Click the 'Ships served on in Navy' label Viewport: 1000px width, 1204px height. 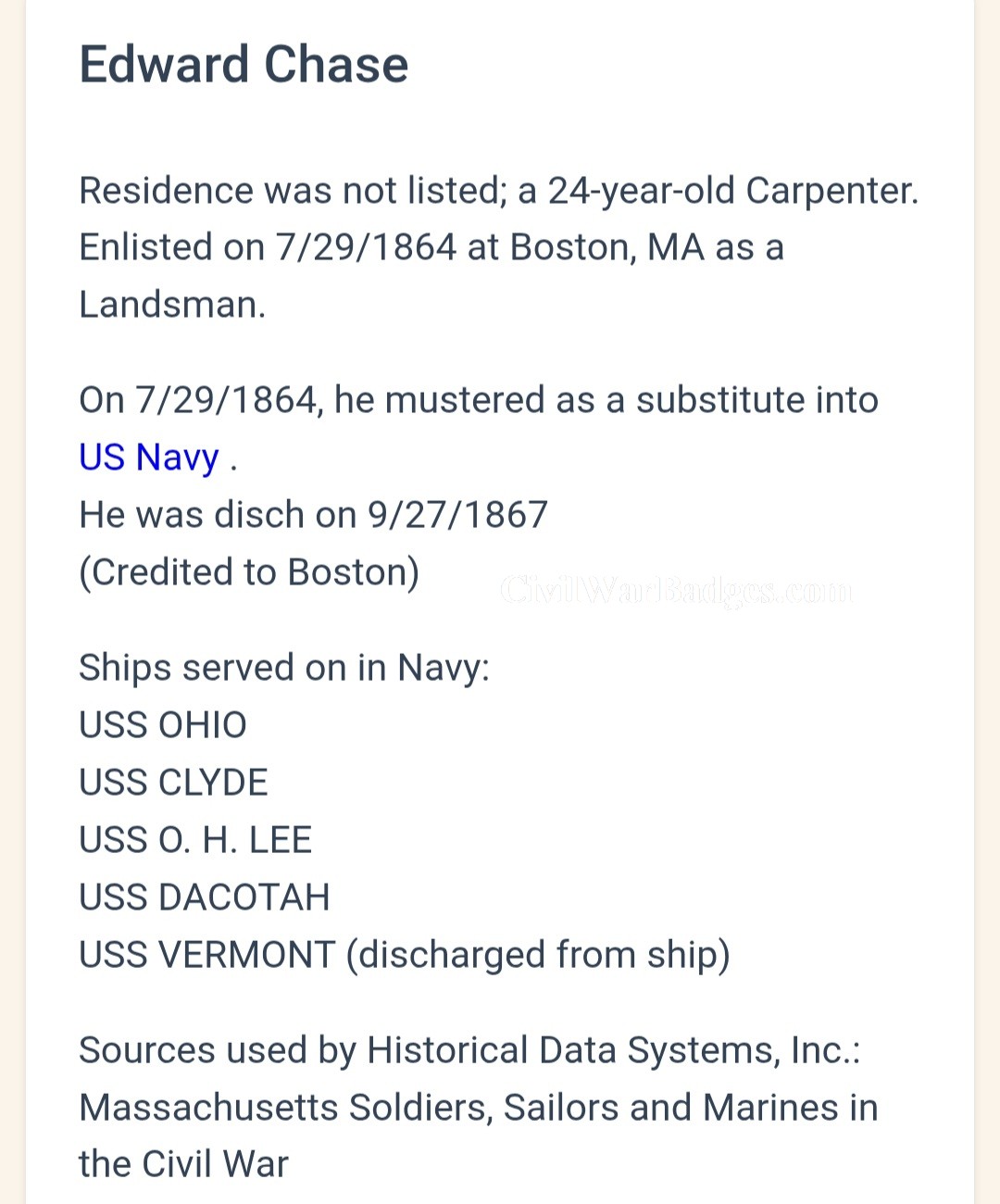click(284, 668)
